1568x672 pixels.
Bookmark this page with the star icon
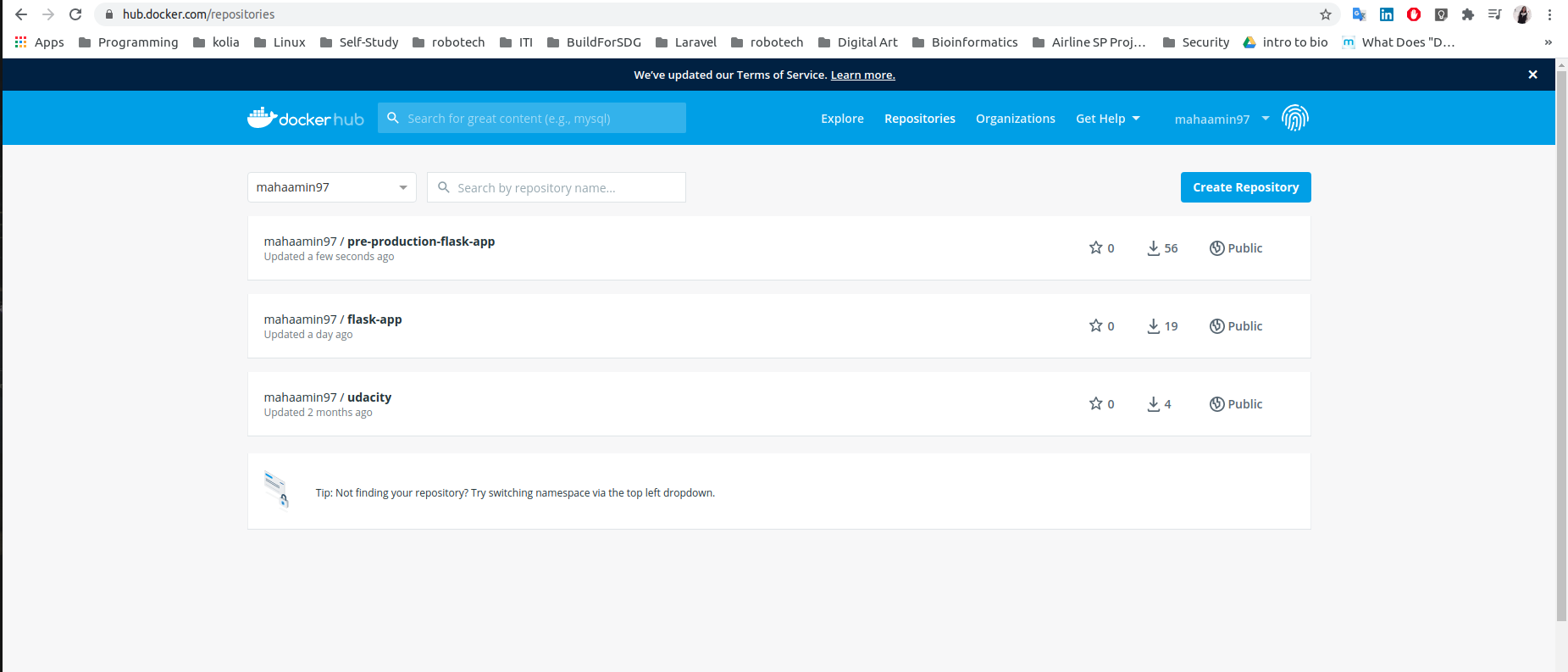click(1326, 14)
